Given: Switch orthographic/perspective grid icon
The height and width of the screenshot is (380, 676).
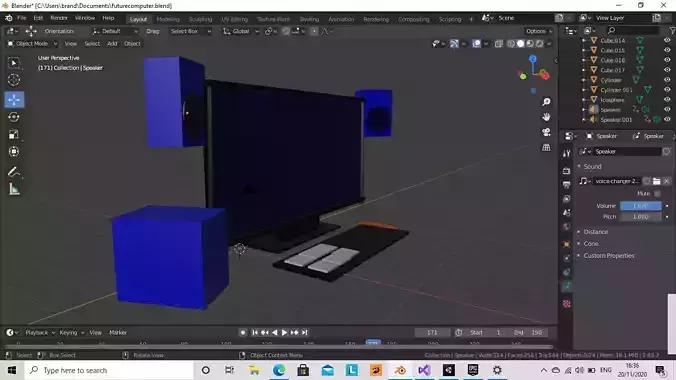Looking at the screenshot, I should coord(546,147).
